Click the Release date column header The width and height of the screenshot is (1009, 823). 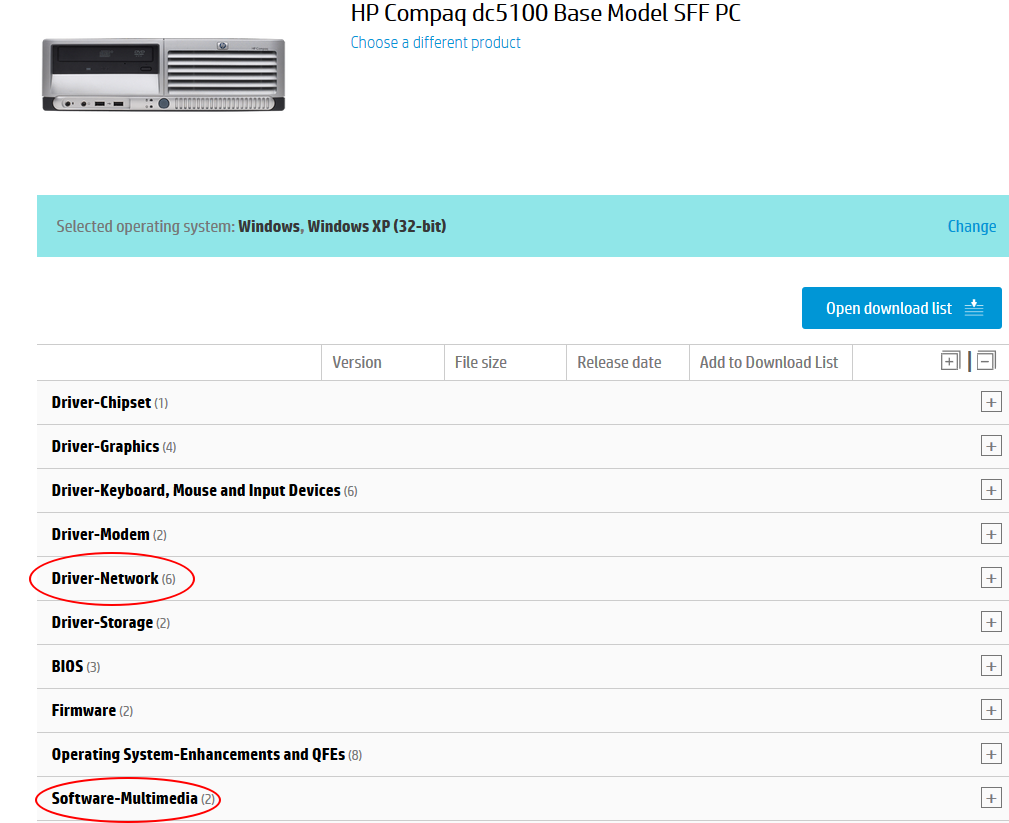[x=619, y=362]
